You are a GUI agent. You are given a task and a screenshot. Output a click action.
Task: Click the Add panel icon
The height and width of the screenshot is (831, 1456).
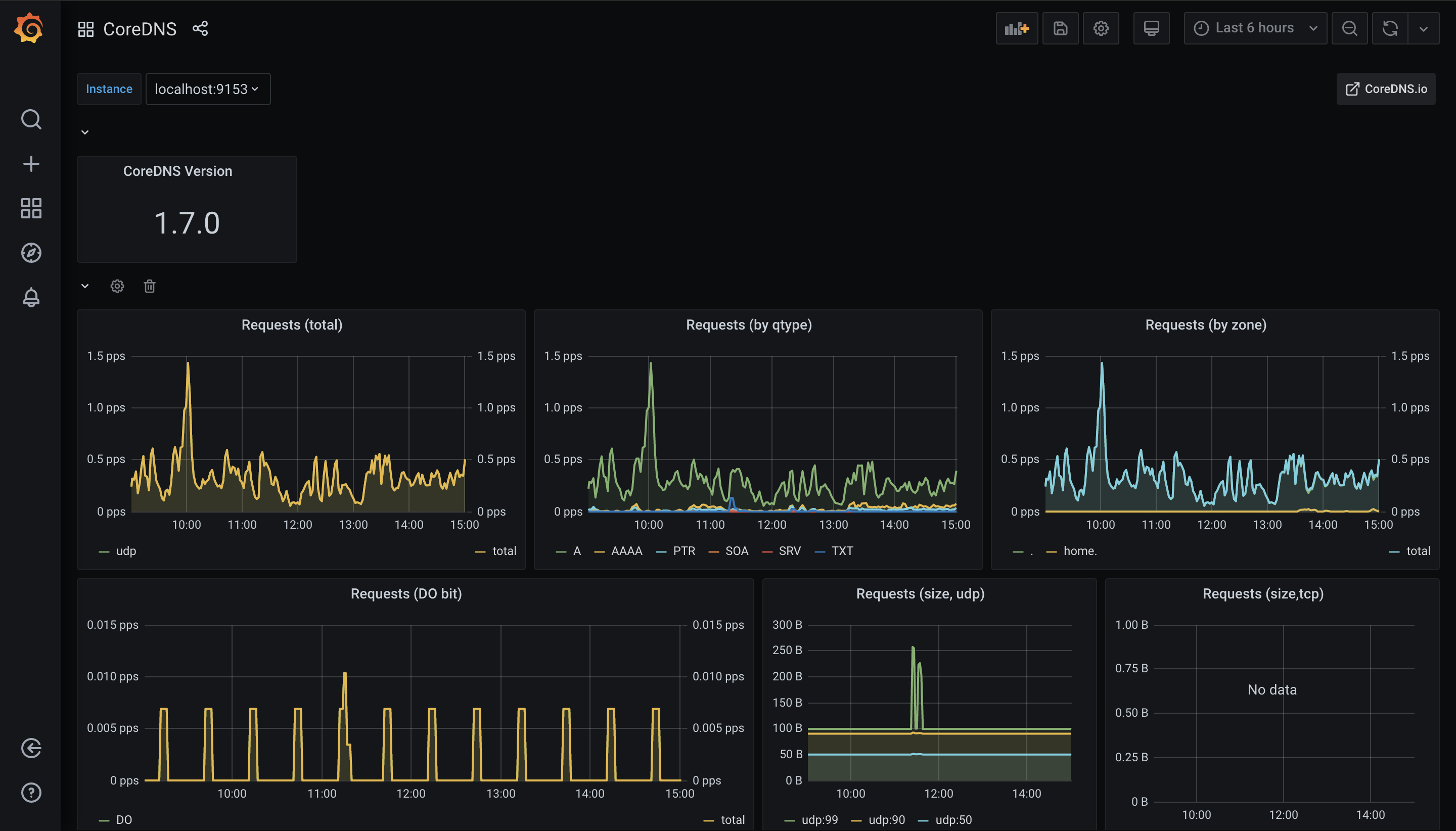[x=1017, y=28]
